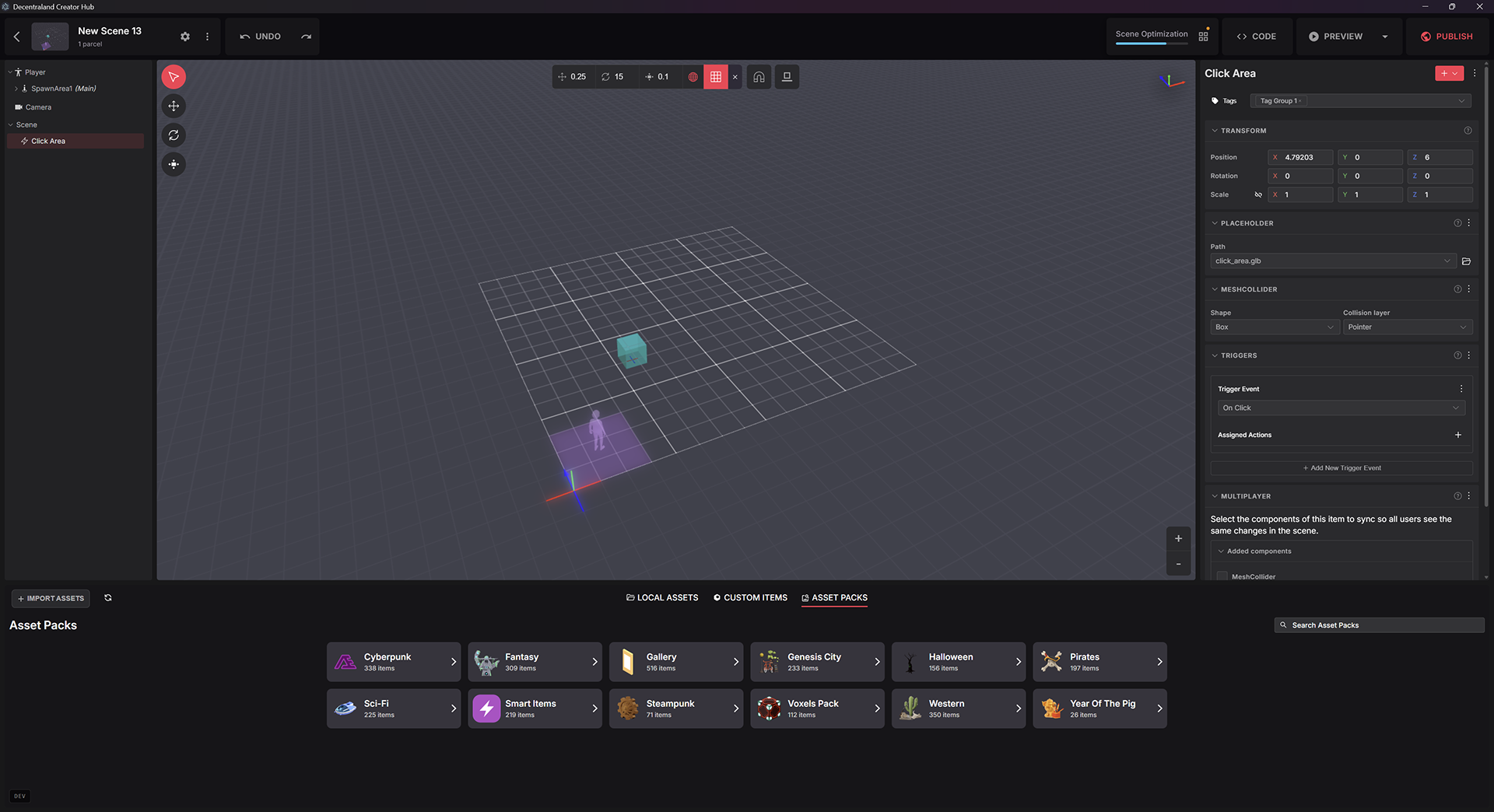Switch to the Local Assets tab

click(662, 598)
